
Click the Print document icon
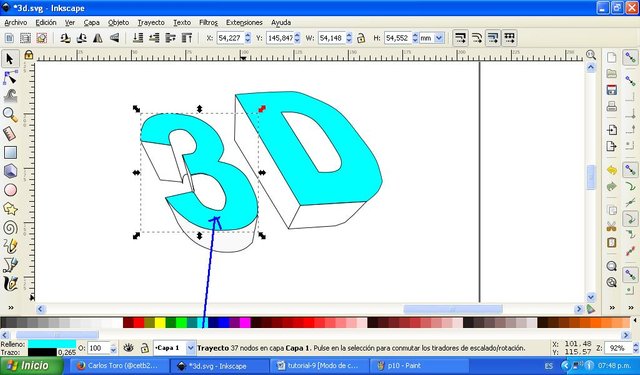click(611, 107)
